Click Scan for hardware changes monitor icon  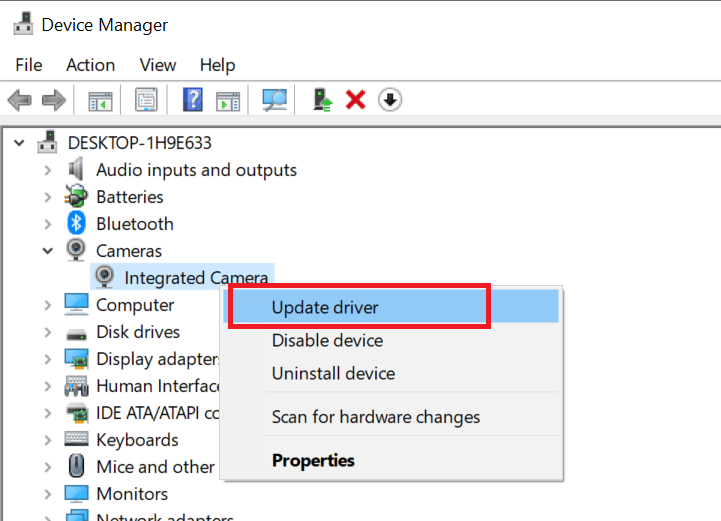[275, 100]
